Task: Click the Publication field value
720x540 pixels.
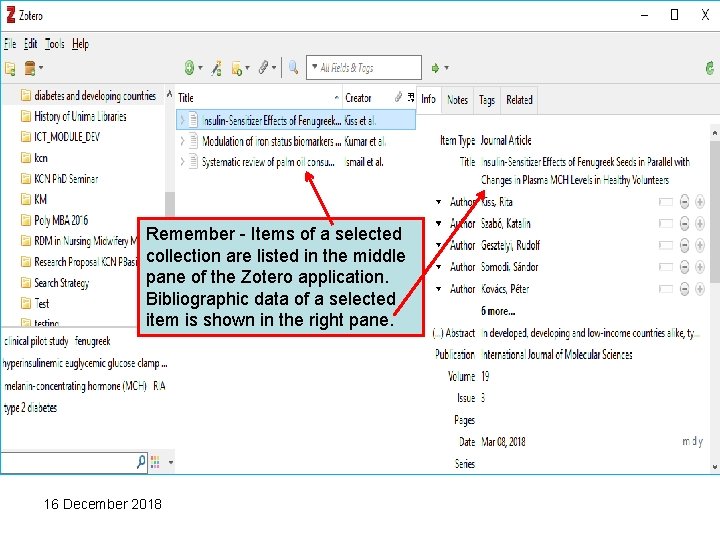Action: pyautogui.click(x=557, y=354)
